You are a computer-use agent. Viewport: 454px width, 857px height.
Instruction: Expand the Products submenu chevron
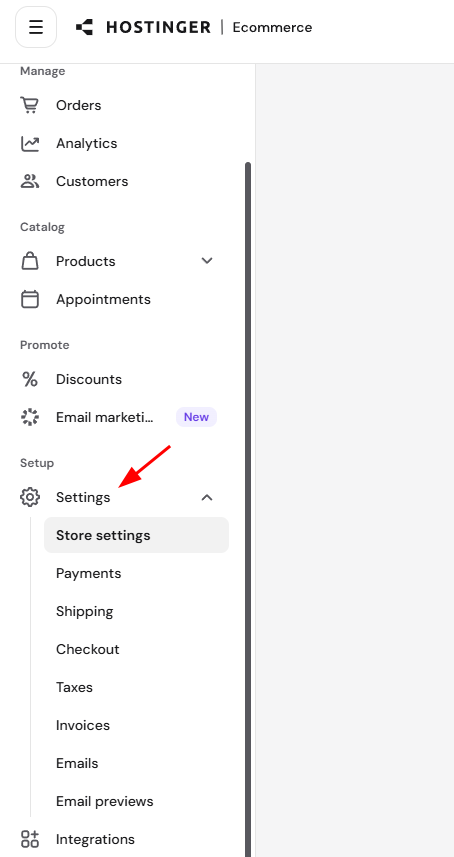pos(207,261)
